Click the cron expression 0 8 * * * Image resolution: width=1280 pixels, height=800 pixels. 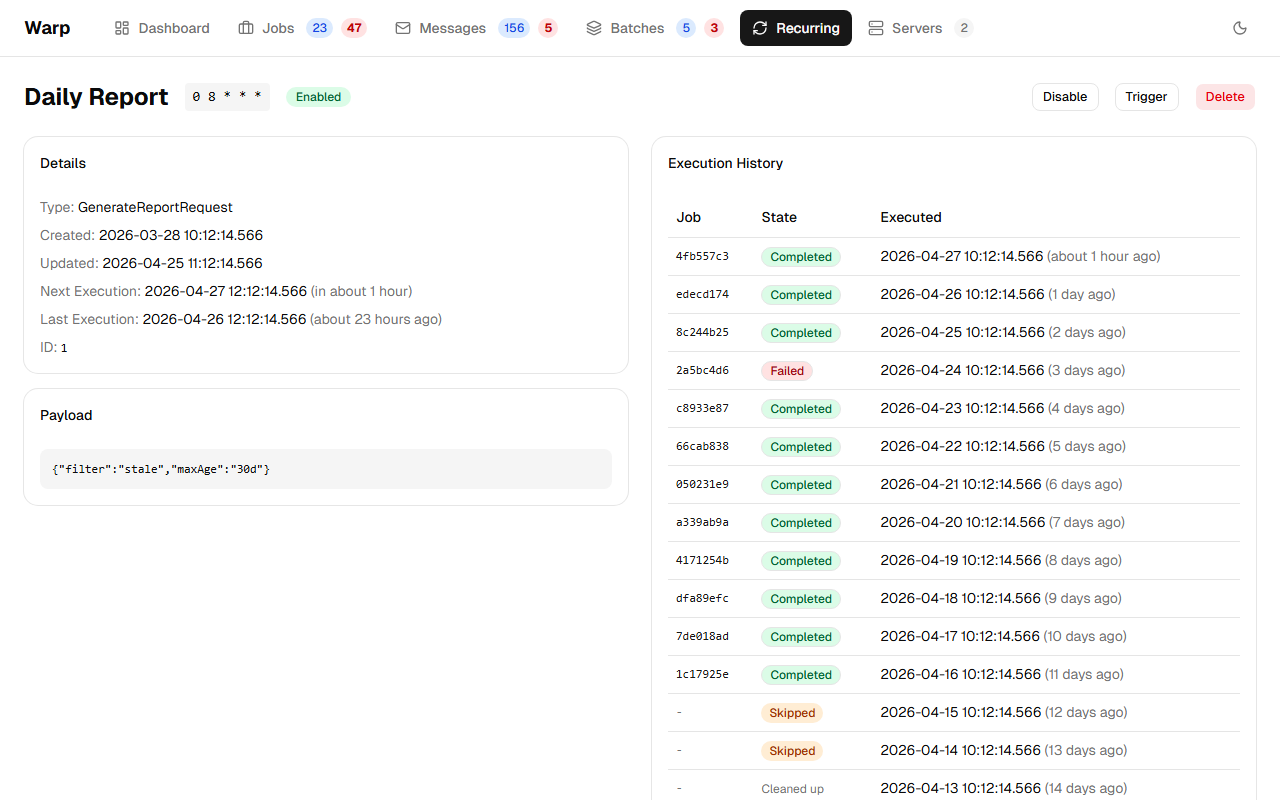(x=227, y=97)
